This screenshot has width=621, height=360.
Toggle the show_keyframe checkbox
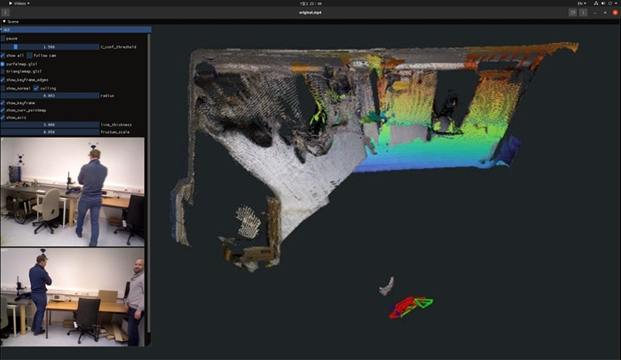pos(3,103)
